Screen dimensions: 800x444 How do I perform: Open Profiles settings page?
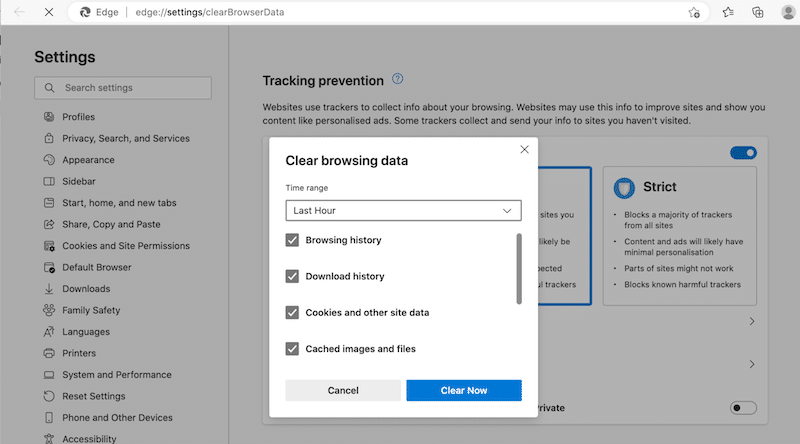tap(79, 117)
